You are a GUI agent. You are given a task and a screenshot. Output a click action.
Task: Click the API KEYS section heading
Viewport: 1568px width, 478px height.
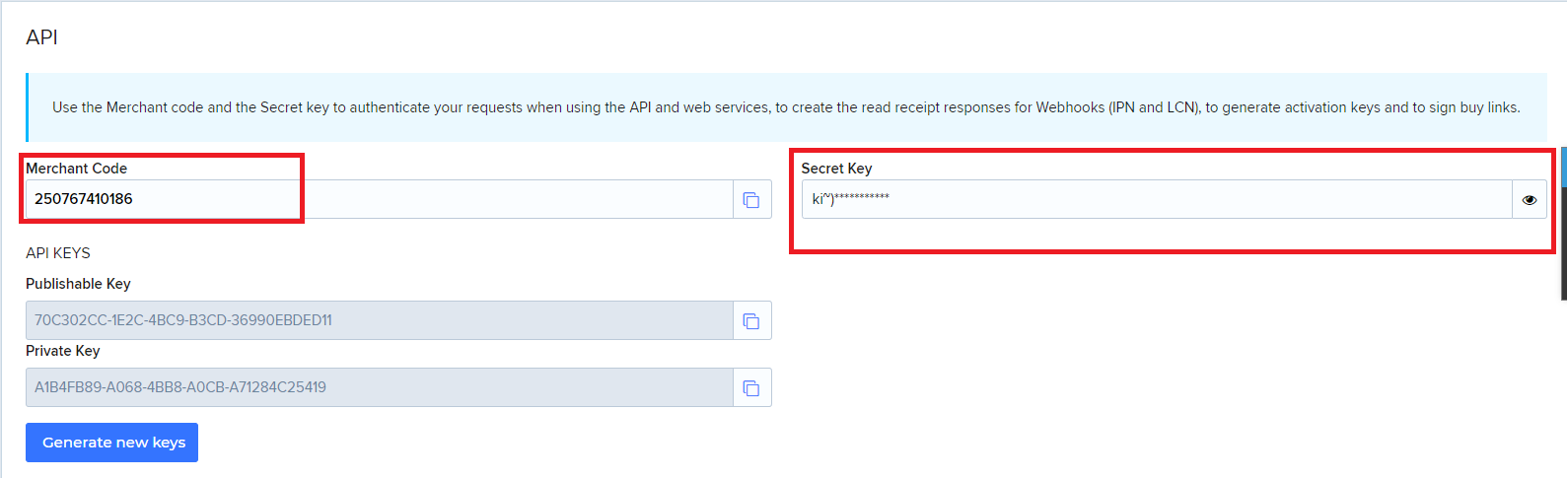(58, 253)
